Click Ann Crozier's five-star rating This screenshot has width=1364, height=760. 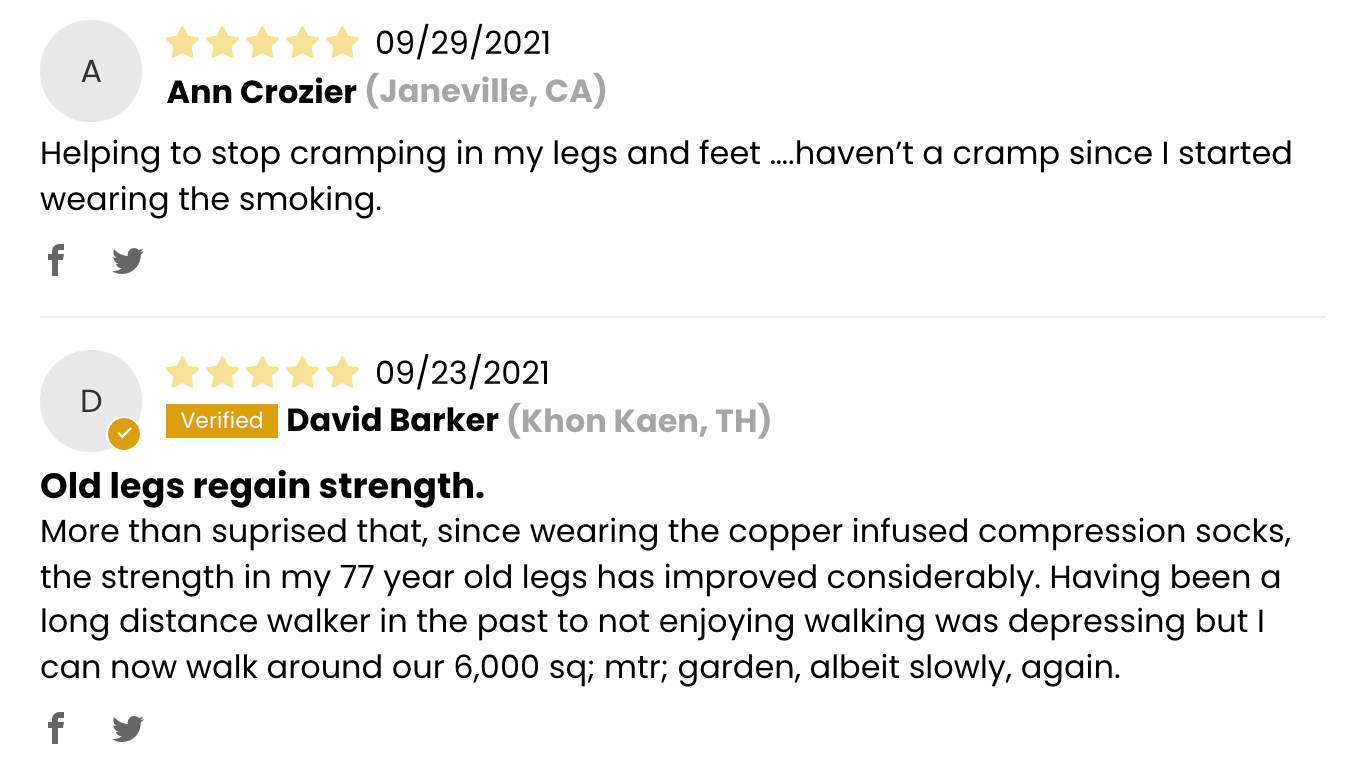(x=262, y=43)
